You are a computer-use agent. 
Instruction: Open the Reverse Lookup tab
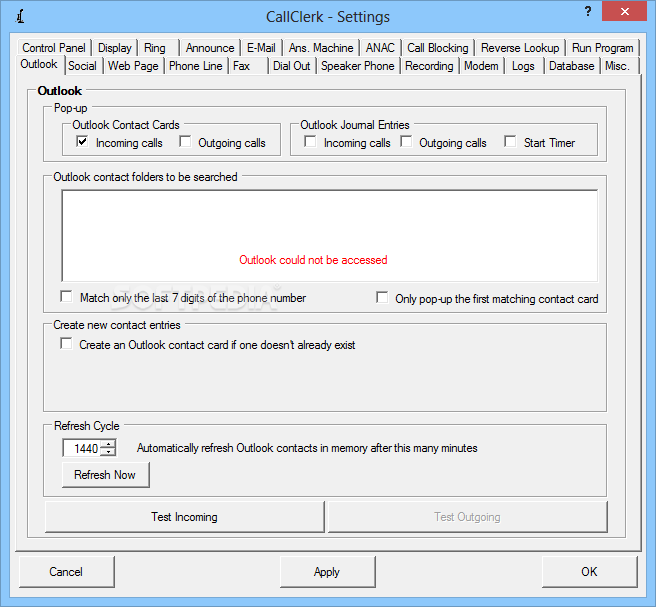pyautogui.click(x=520, y=48)
